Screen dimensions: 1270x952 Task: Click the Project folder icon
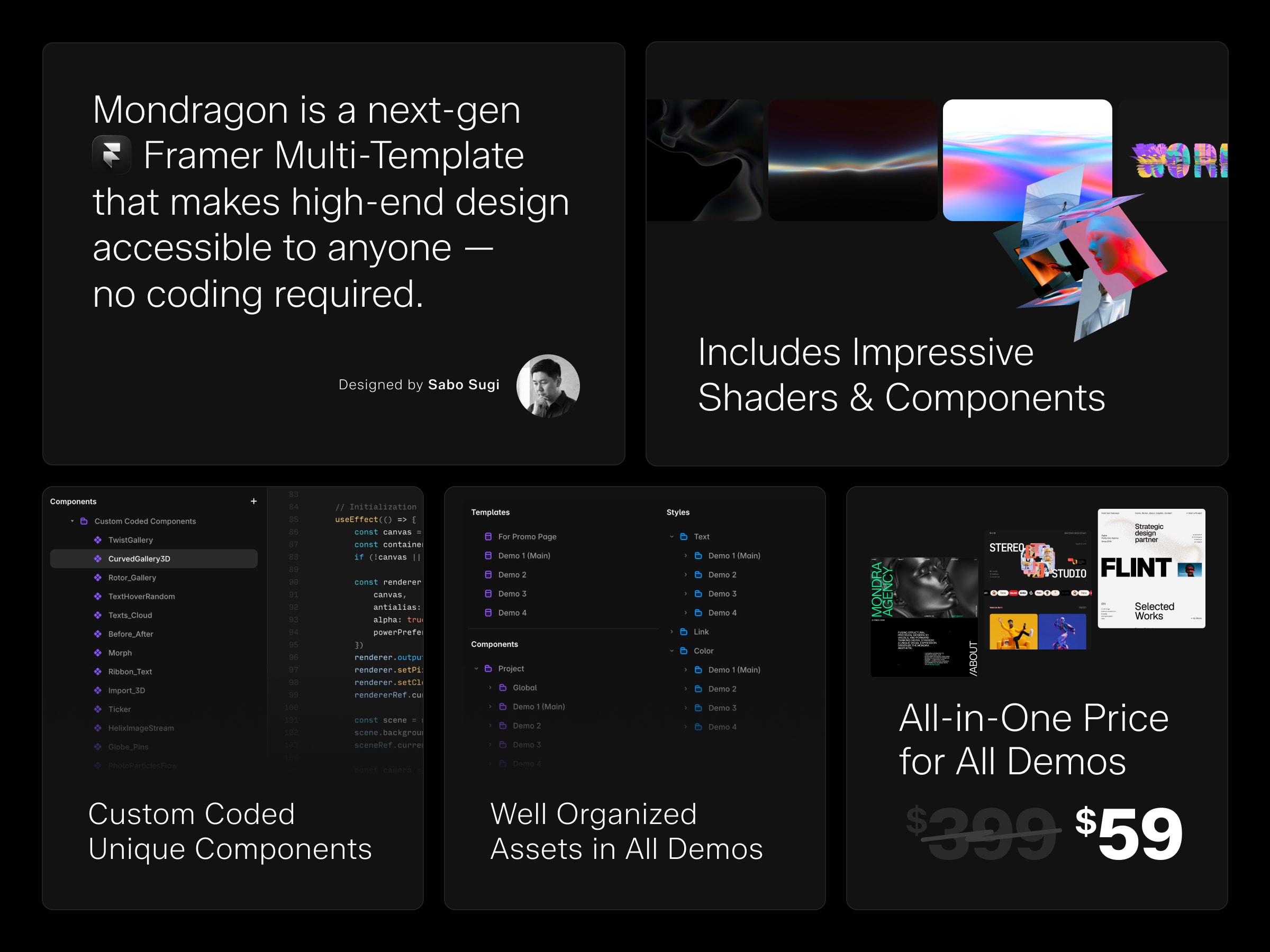pos(488,669)
